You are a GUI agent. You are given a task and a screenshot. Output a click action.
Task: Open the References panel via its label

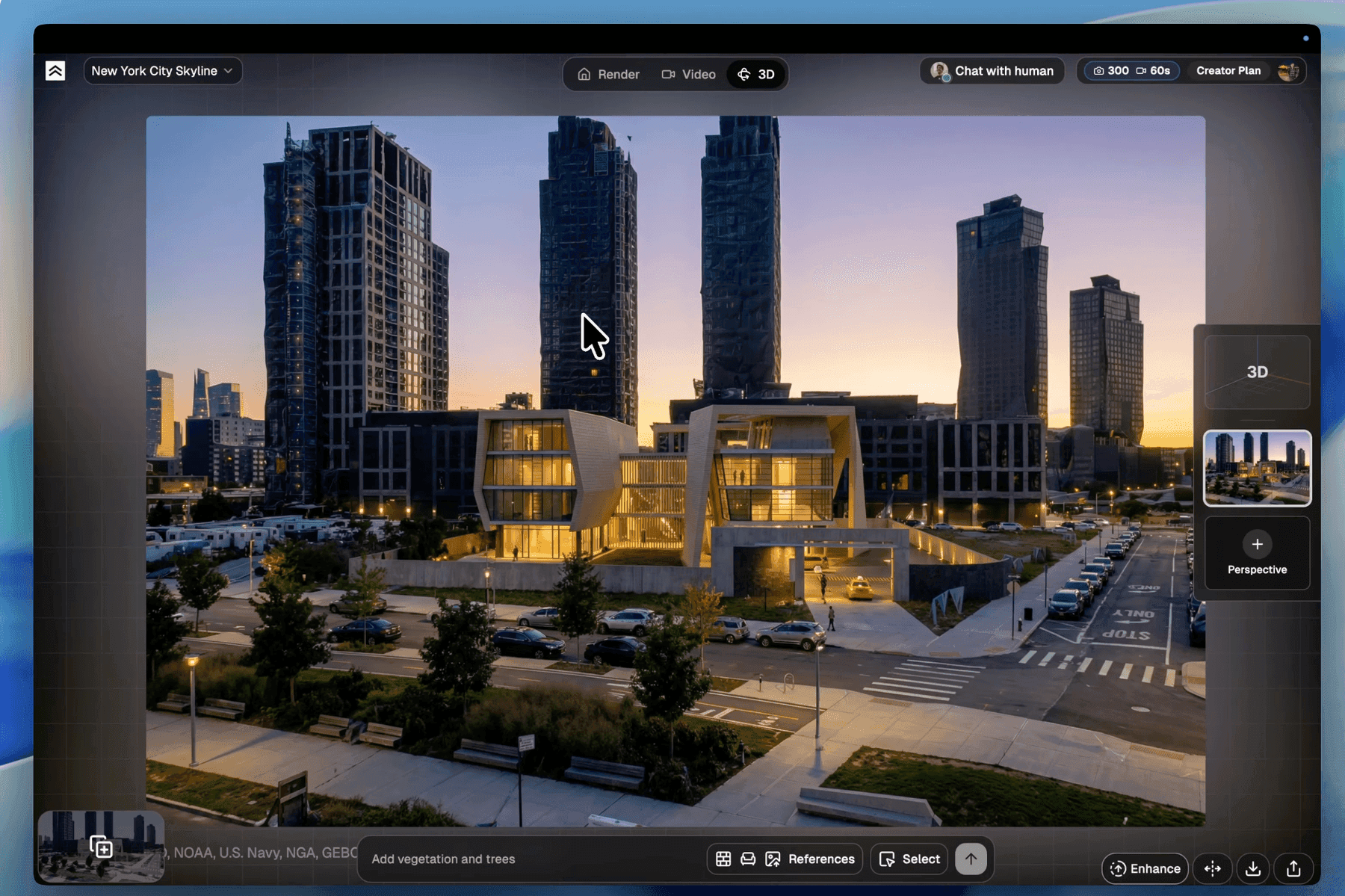point(821,859)
